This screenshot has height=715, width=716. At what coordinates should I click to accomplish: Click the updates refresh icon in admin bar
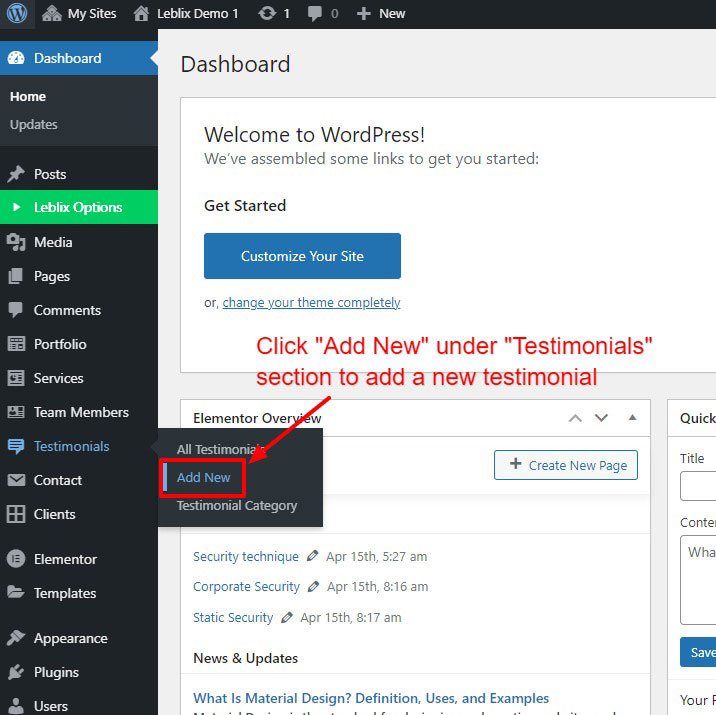[x=267, y=14]
